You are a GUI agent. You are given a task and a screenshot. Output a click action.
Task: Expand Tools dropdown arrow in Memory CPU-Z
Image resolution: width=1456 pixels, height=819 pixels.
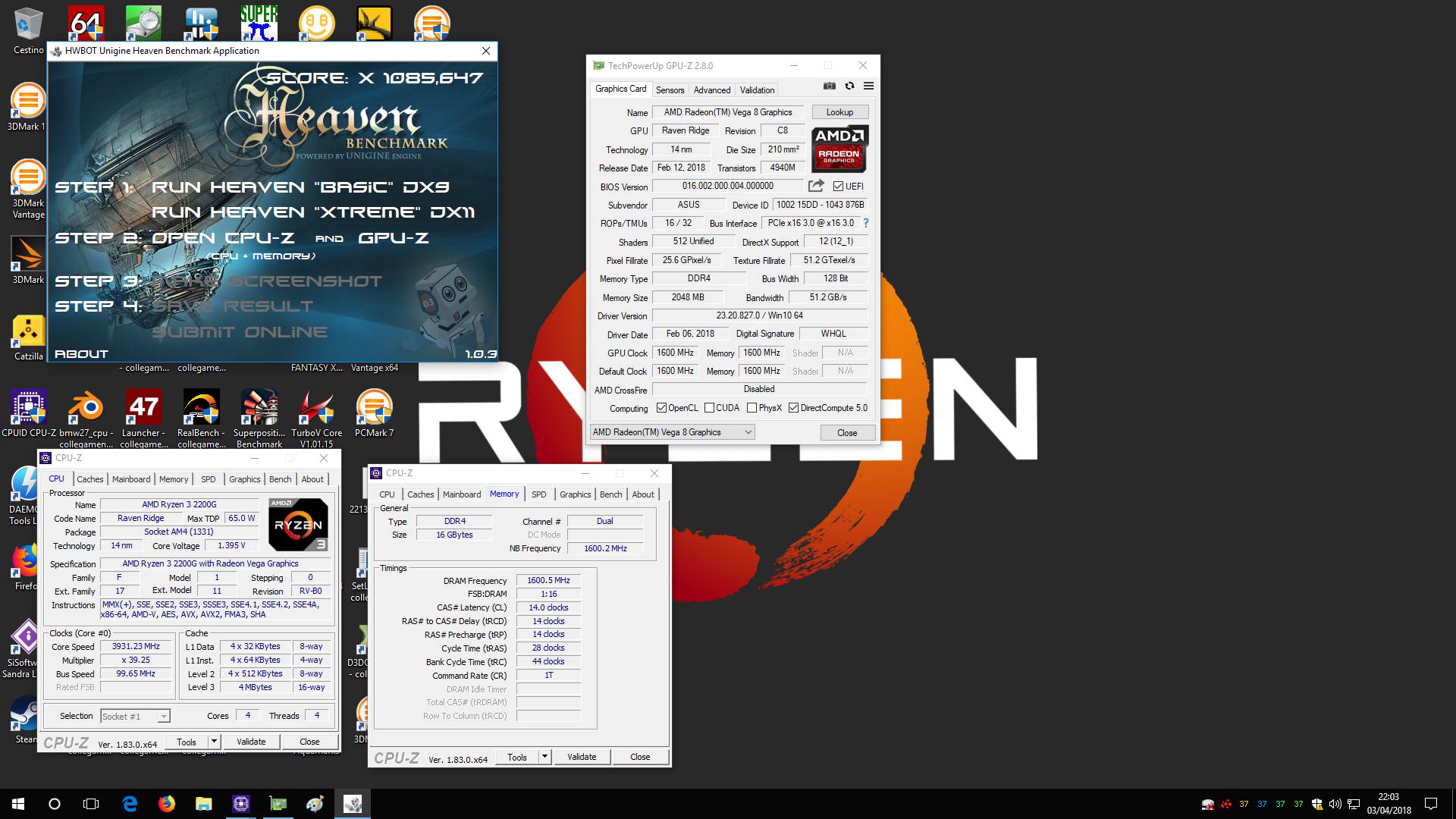tap(544, 757)
